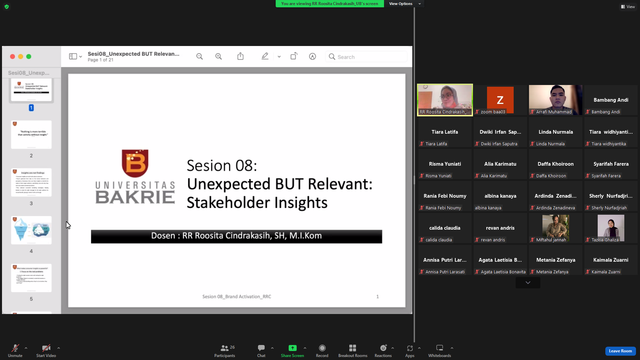Viewport: 640px width, 360px height.
Task: Click Miftahul jannah video tile
Action: (x=556, y=228)
